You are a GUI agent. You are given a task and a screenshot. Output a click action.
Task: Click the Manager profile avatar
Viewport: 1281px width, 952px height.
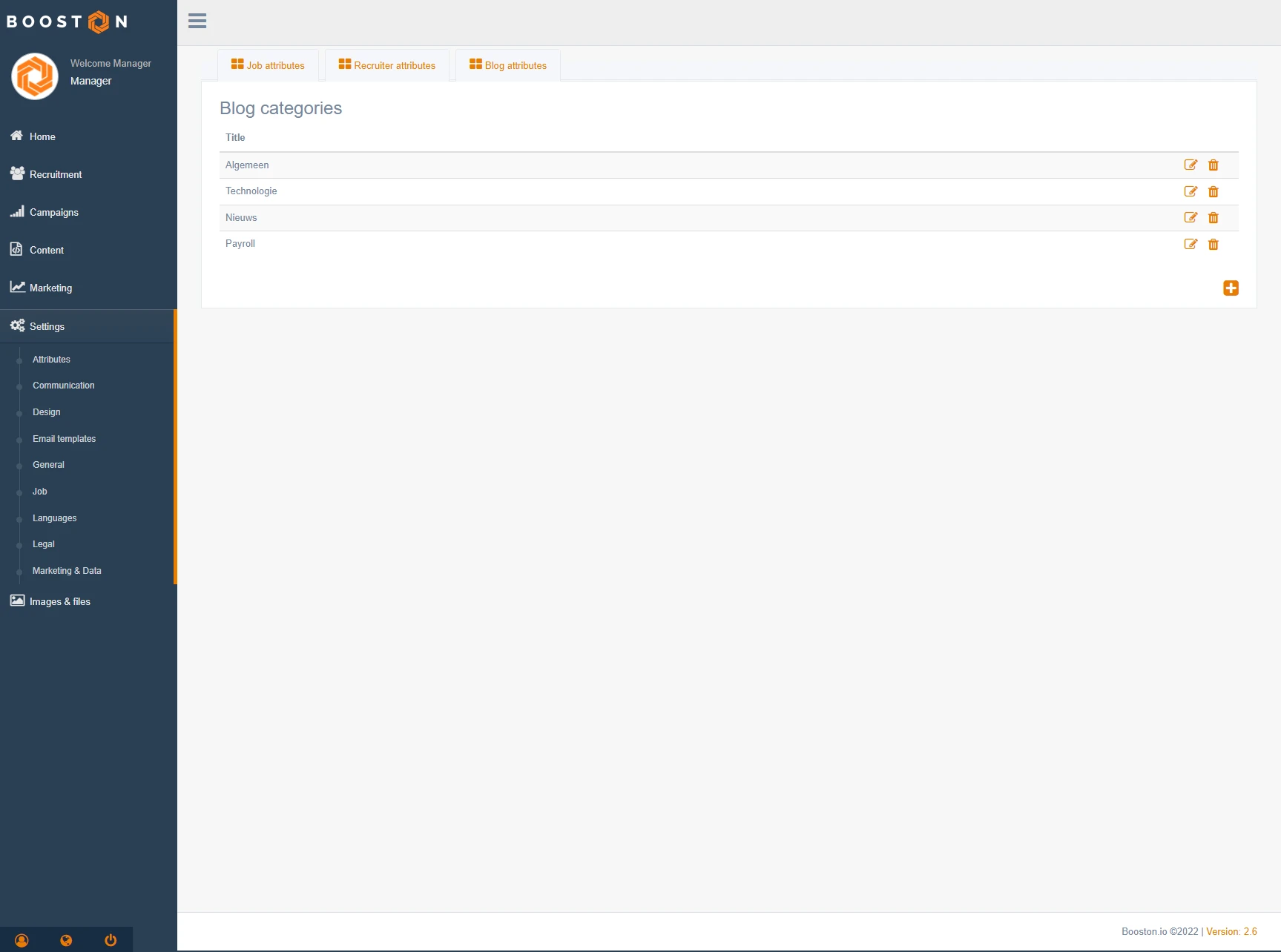coord(35,76)
